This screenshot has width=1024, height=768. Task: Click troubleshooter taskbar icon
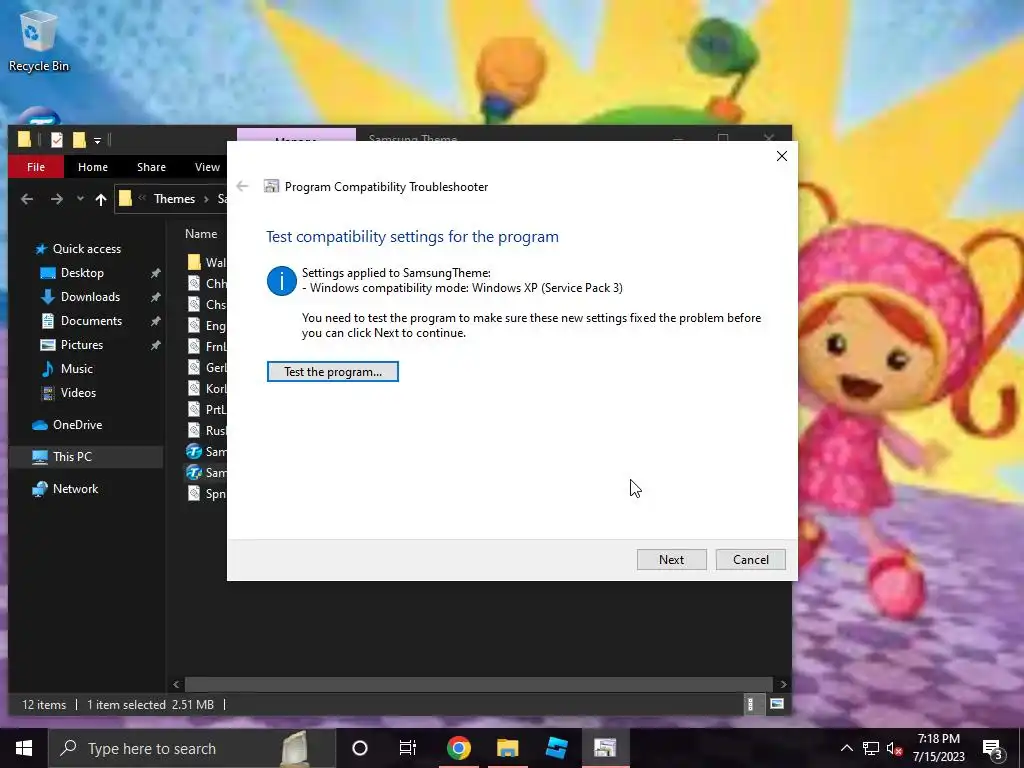(x=605, y=748)
